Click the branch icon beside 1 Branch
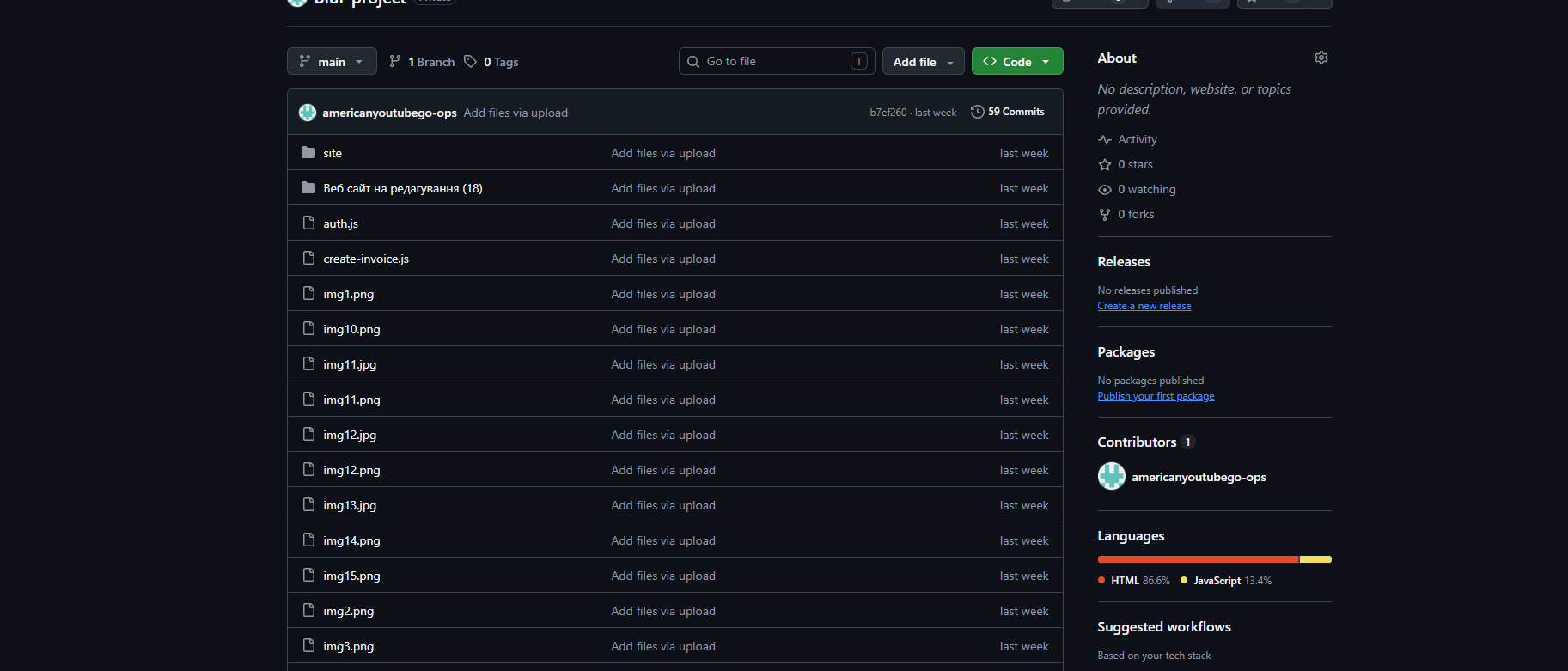Image resolution: width=1568 pixels, height=671 pixels. (x=395, y=61)
